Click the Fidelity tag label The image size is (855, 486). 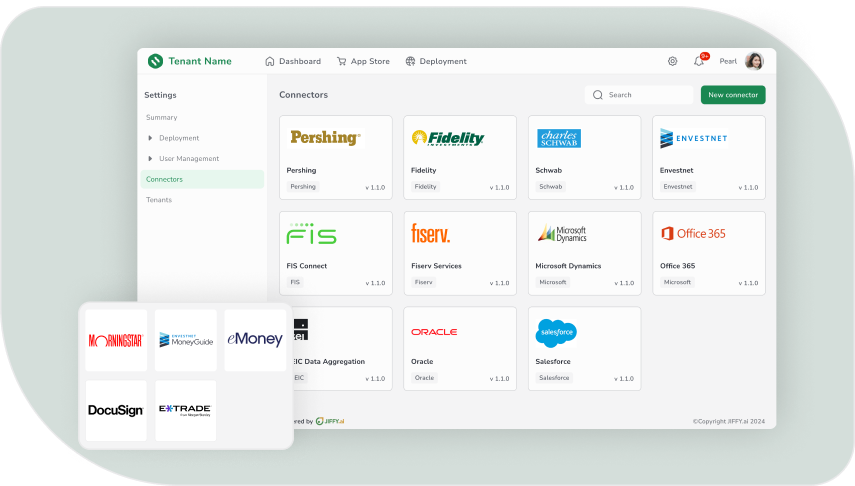click(x=425, y=187)
